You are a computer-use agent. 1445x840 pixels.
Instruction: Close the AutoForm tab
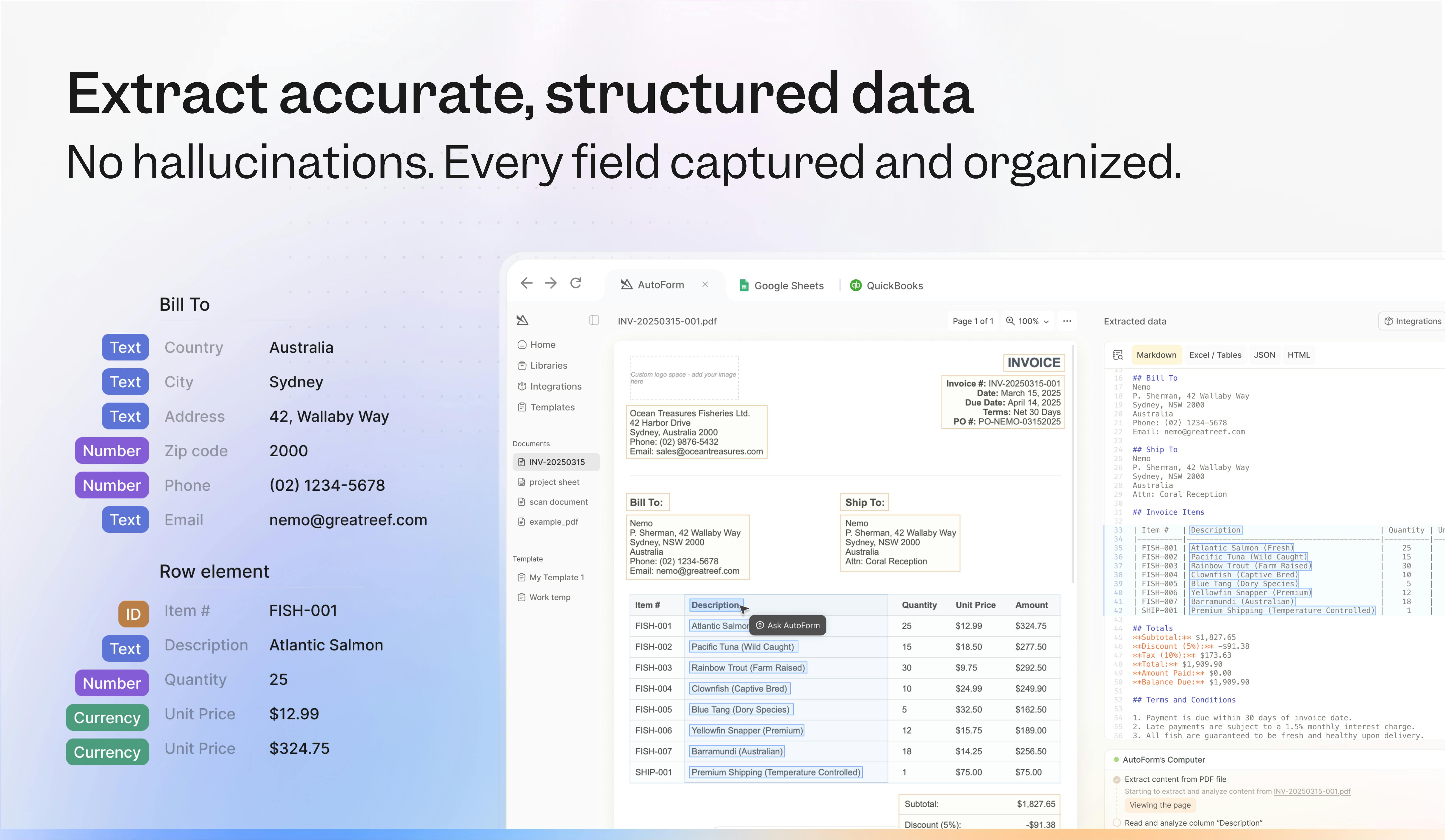pyautogui.click(x=705, y=284)
